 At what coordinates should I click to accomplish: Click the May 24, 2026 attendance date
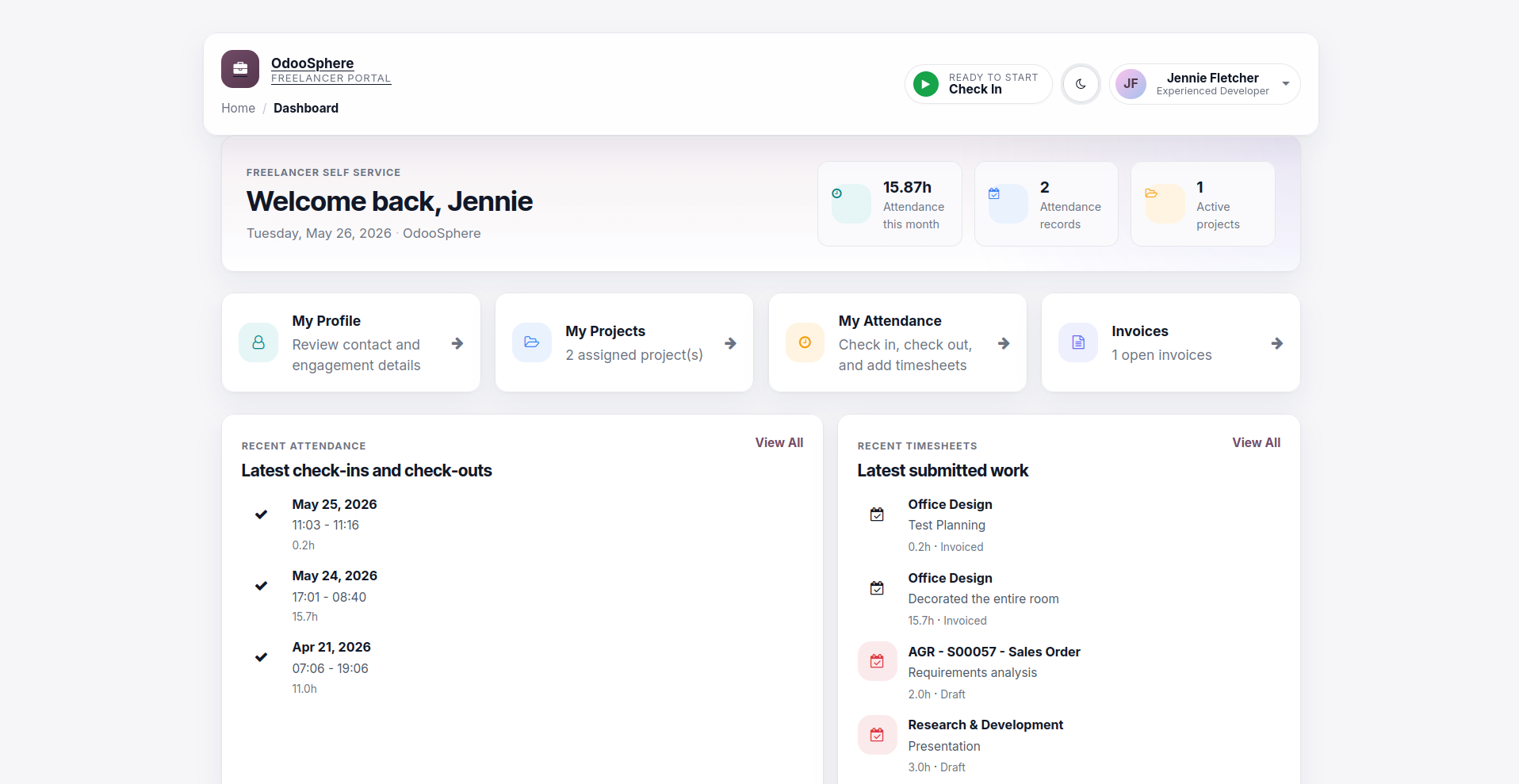click(x=335, y=576)
